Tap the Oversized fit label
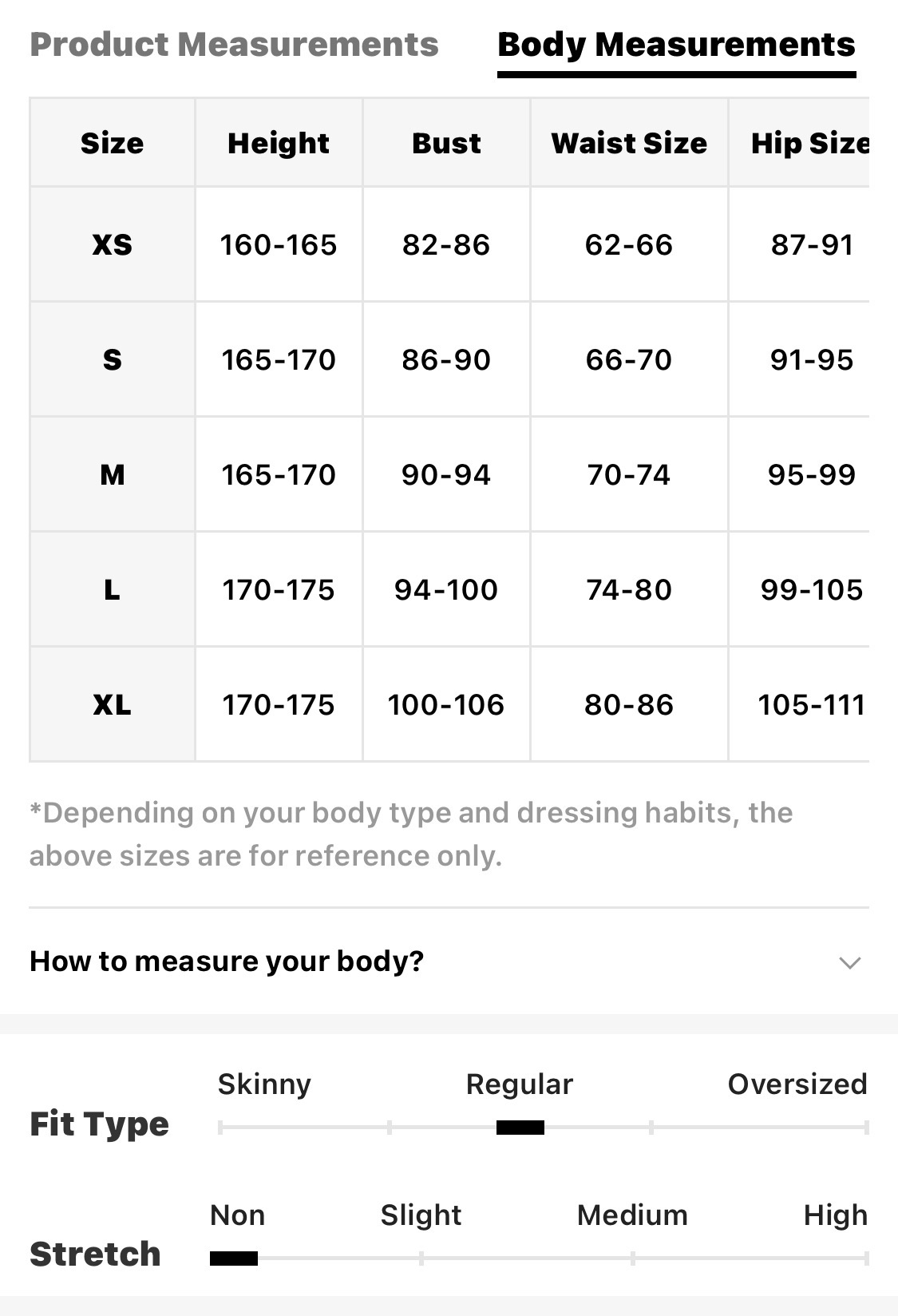Screen dimensions: 898x1316 tap(797, 1084)
